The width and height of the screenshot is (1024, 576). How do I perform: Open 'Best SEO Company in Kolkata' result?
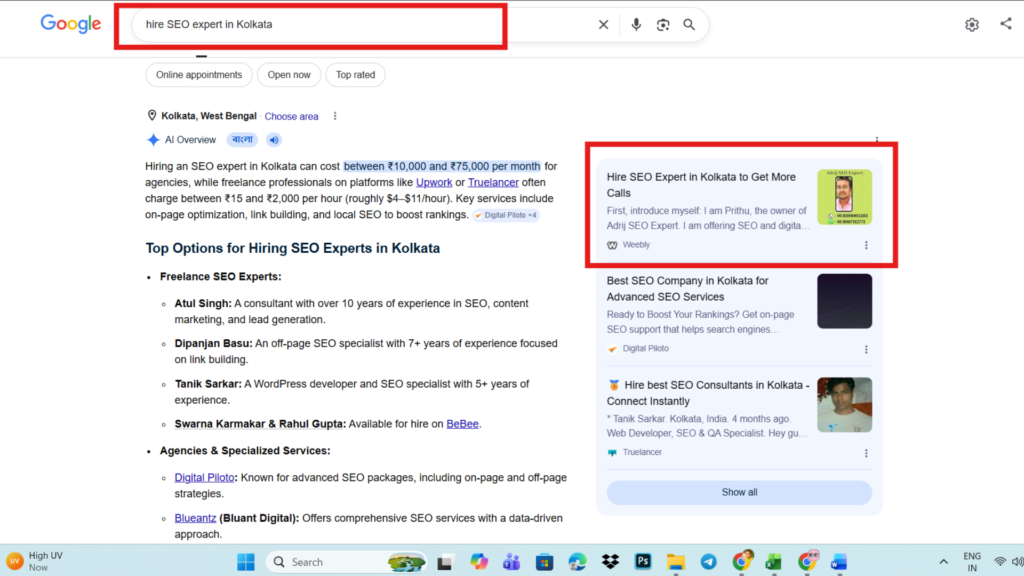[688, 289]
